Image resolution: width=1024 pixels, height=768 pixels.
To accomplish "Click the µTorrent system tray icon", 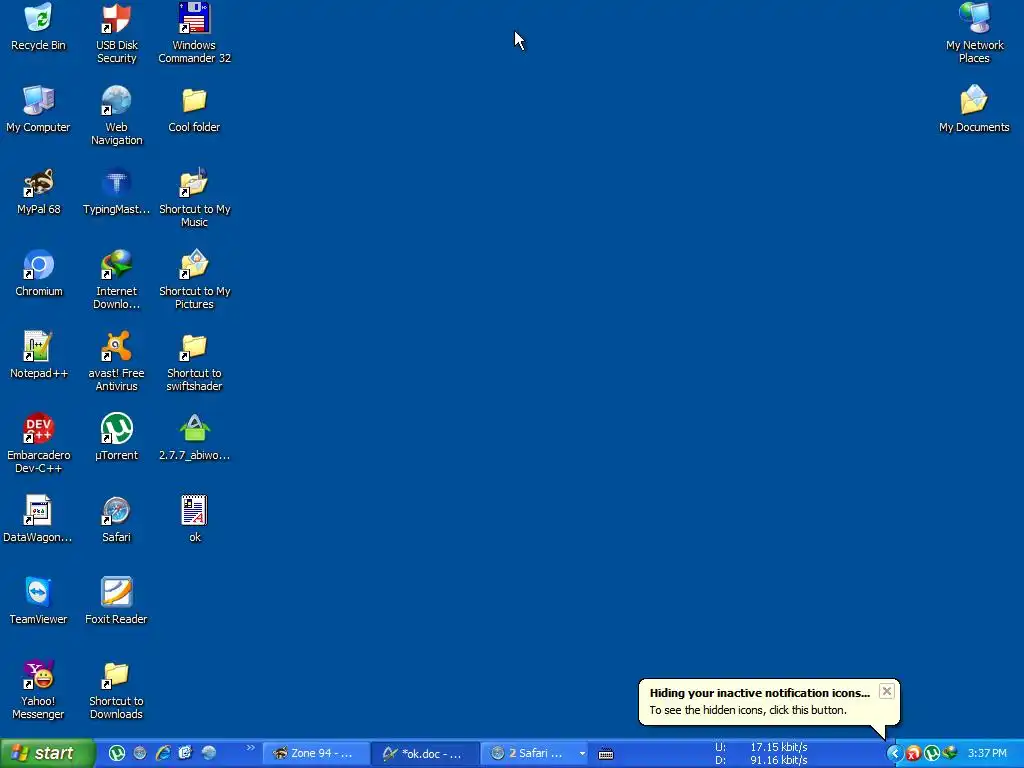I will pos(932,754).
